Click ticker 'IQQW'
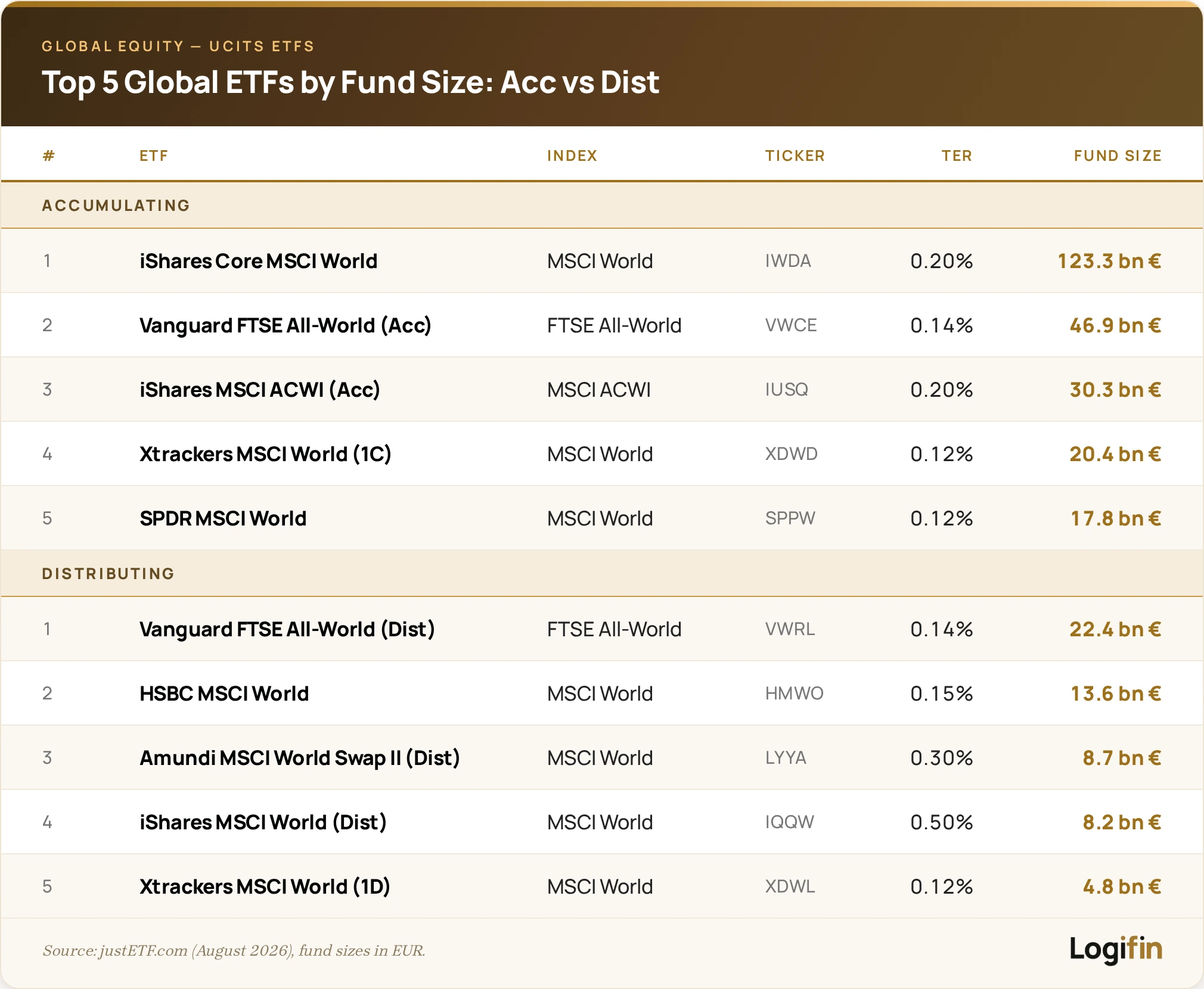Image resolution: width=1204 pixels, height=989 pixels. click(x=790, y=822)
